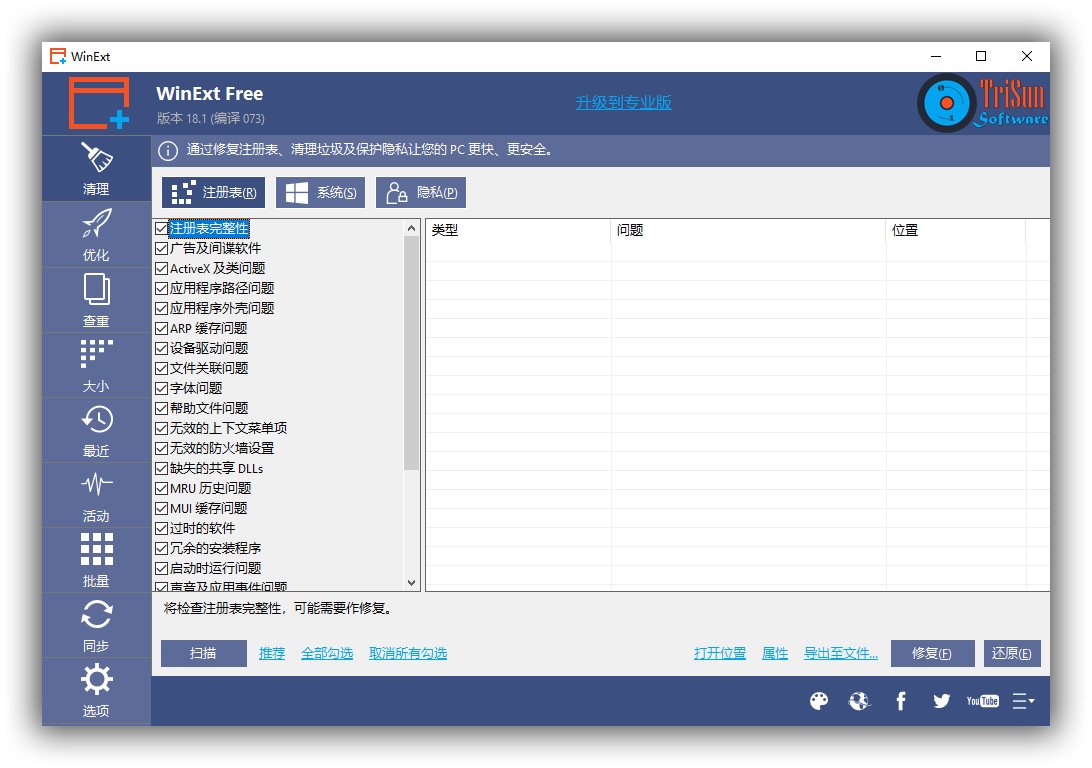
Task: Toggle 缺失的共享 DLLs checkbox
Action: [x=162, y=469]
